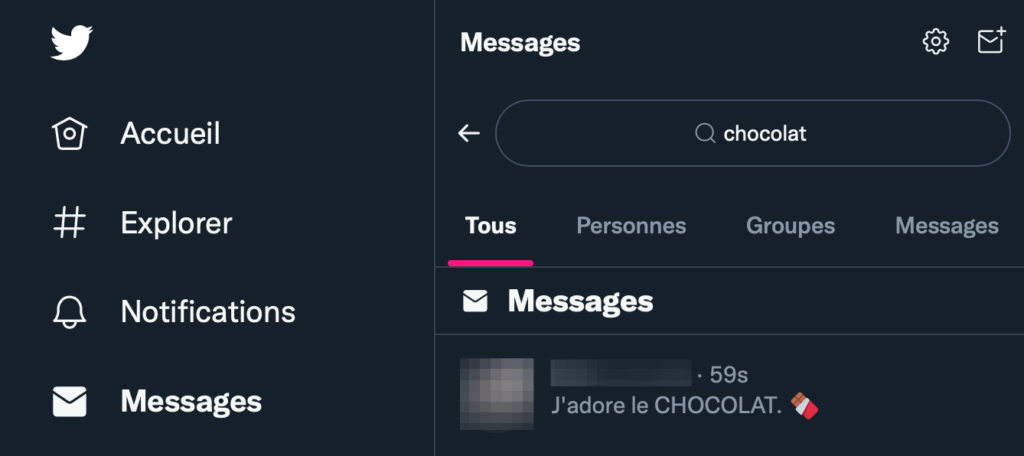This screenshot has height=456, width=1024.
Task: Click the Notifications bell icon
Action: point(69,312)
